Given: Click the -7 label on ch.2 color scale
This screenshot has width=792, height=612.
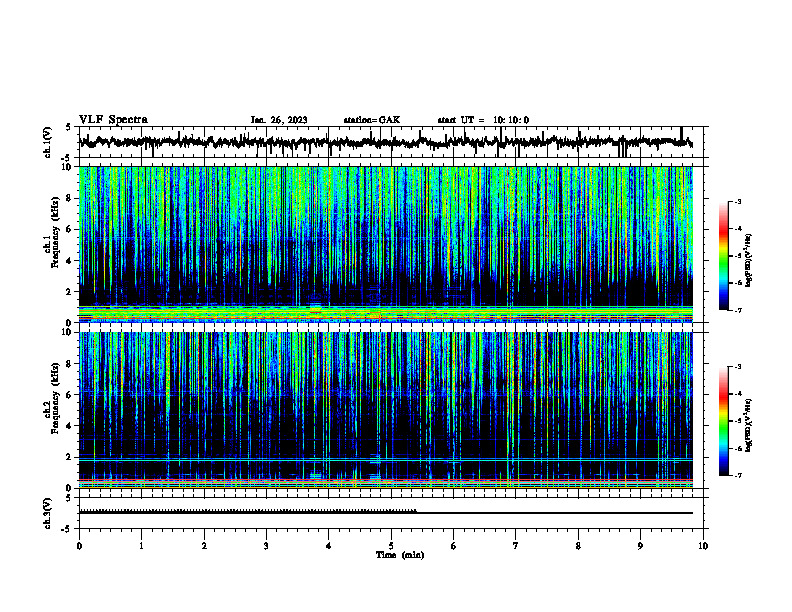Looking at the screenshot, I should (x=738, y=476).
